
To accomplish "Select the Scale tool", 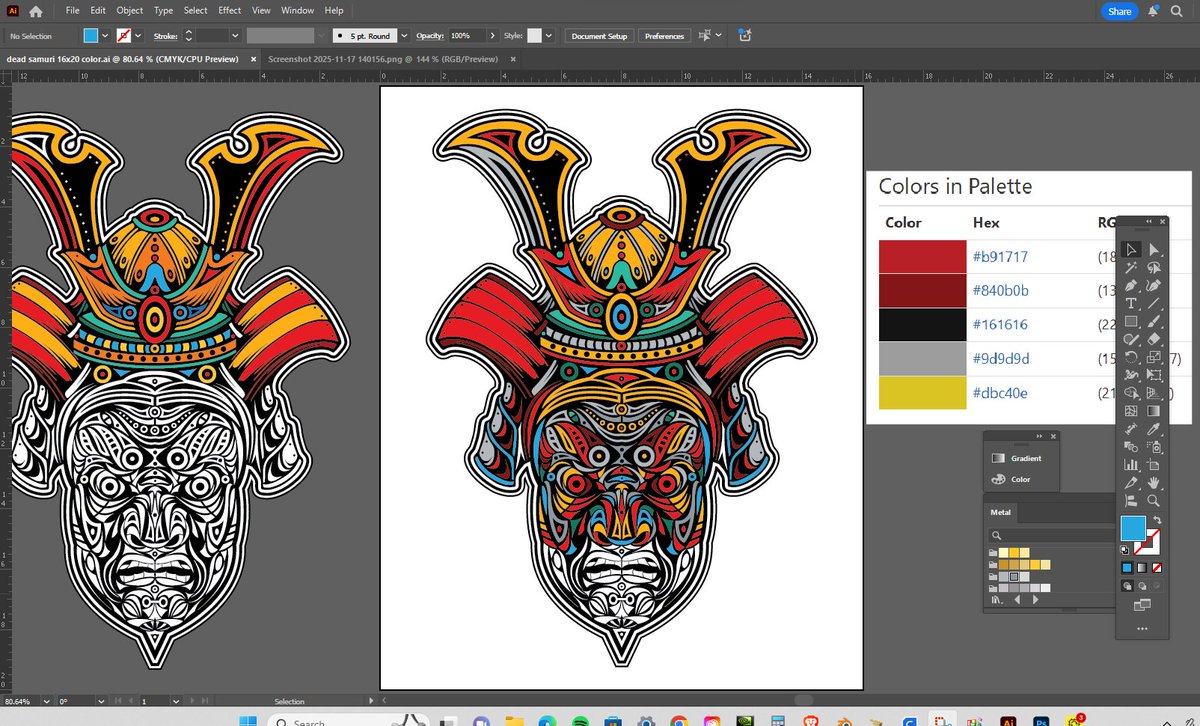I will 1154,357.
